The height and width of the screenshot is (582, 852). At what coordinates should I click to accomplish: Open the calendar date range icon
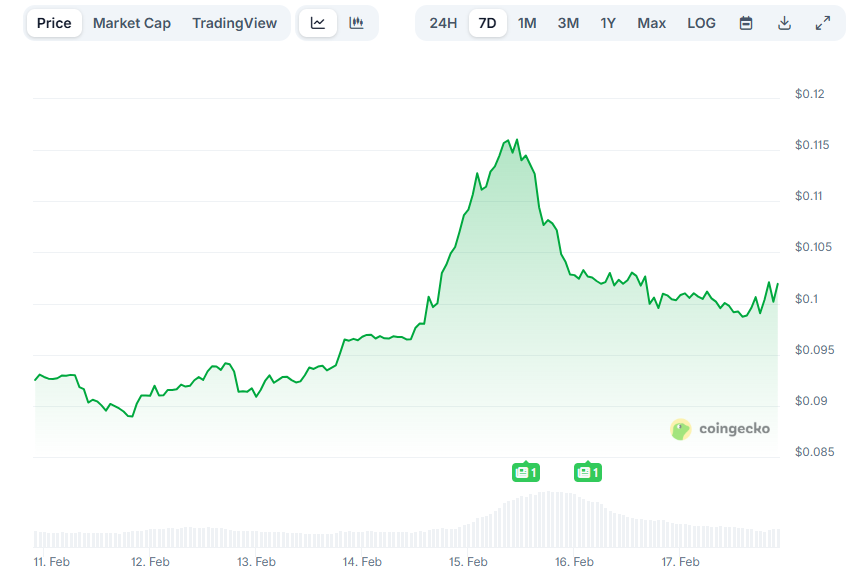[745, 22]
